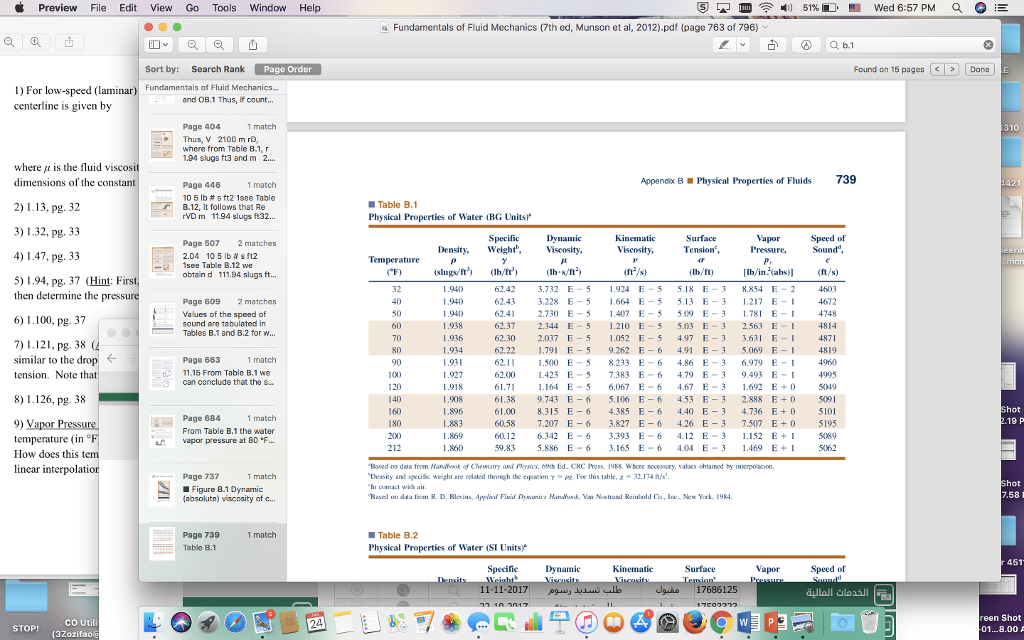Open the Tools menu in menu bar
This screenshot has width=1024, height=640.
coord(224,8)
